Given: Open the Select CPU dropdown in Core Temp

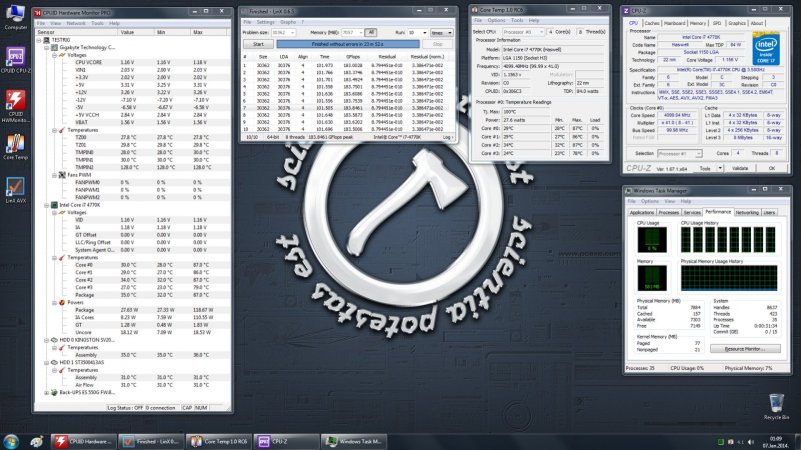Looking at the screenshot, I should click(541, 32).
